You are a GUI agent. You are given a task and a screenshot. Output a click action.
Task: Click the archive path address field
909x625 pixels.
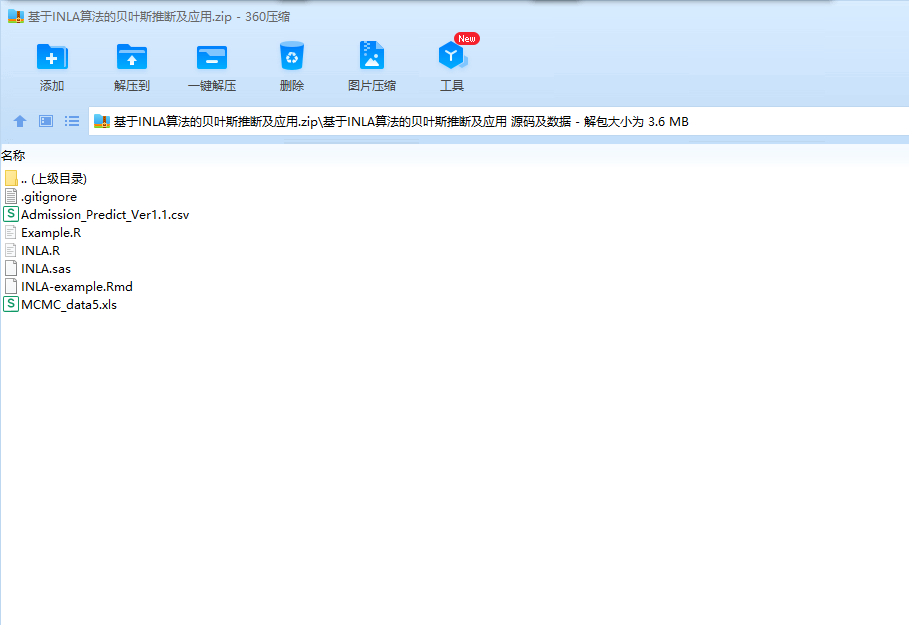499,121
